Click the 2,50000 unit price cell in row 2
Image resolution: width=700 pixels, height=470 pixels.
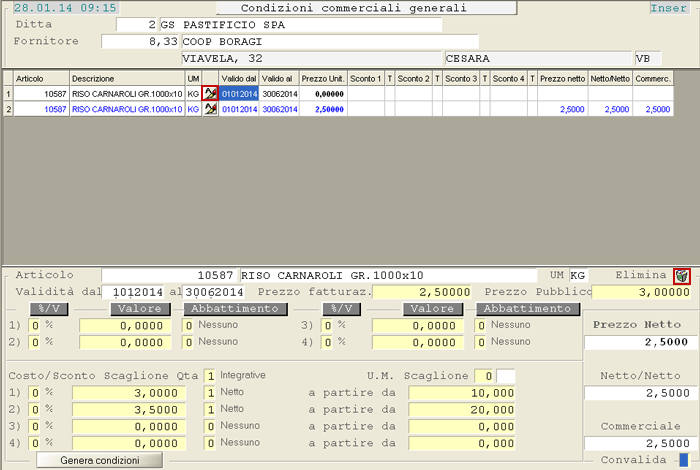tap(323, 109)
